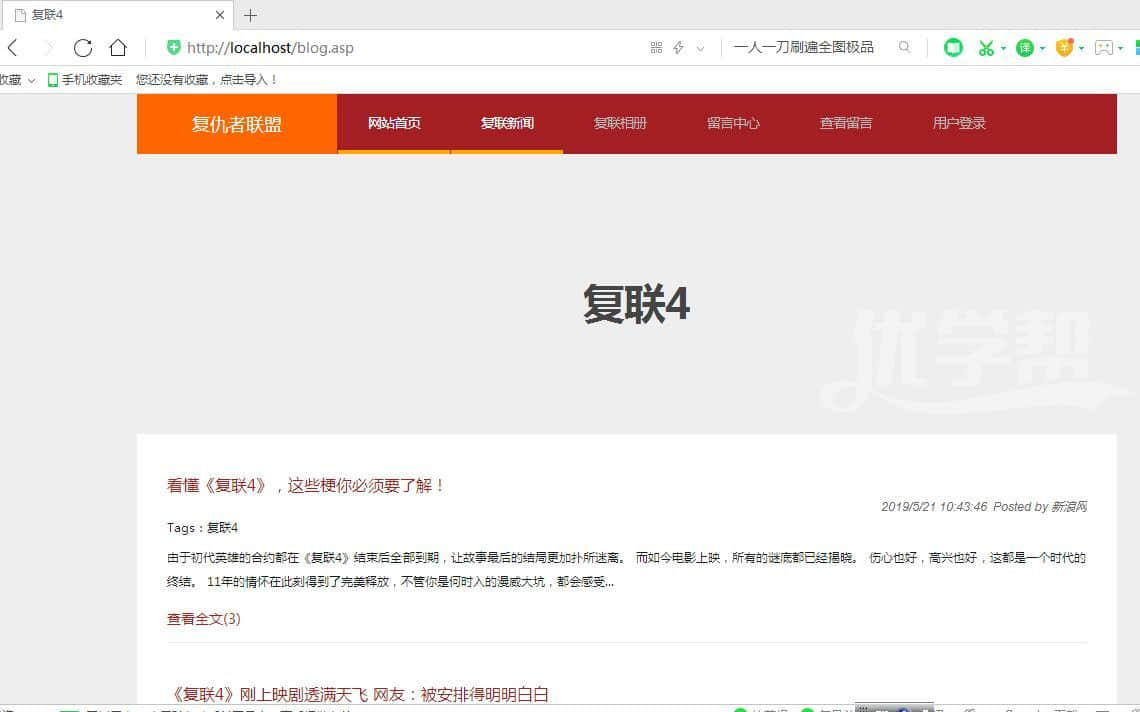
Task: Click the green security shield in address bar
Action: [x=174, y=48]
